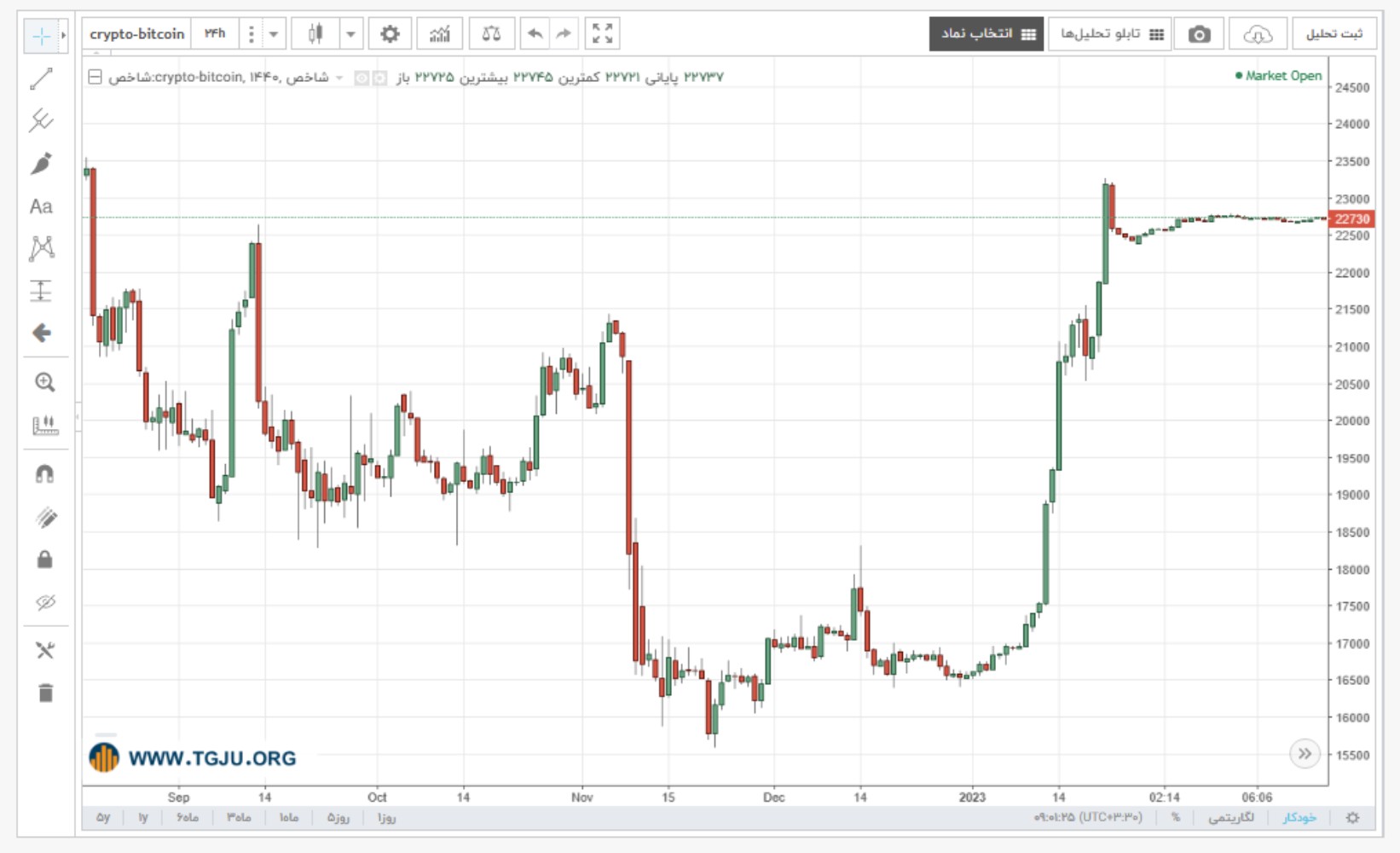The width and height of the screenshot is (1400, 853).
Task: Select the ۱y time range
Action: [143, 817]
